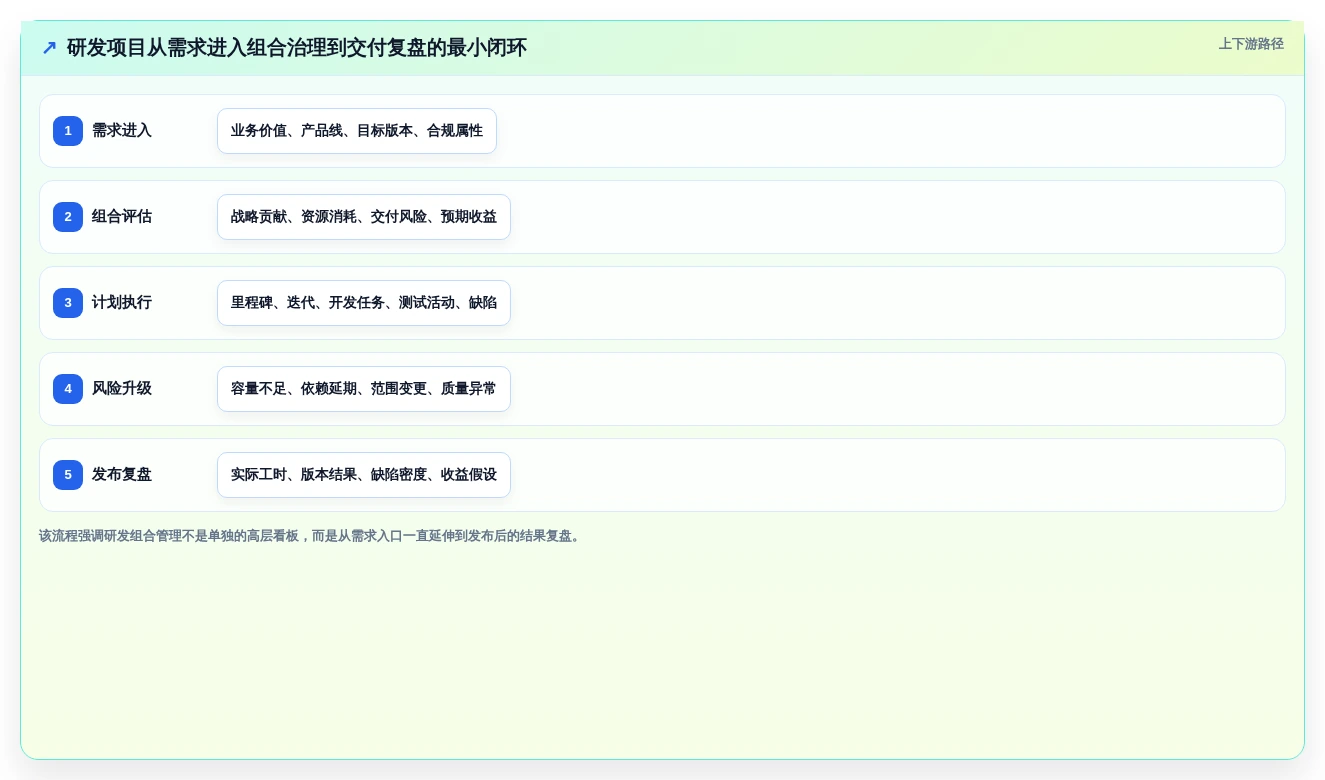This screenshot has width=1325, height=780.
Task: Click the arrow icon beside the title
Action: 49,48
